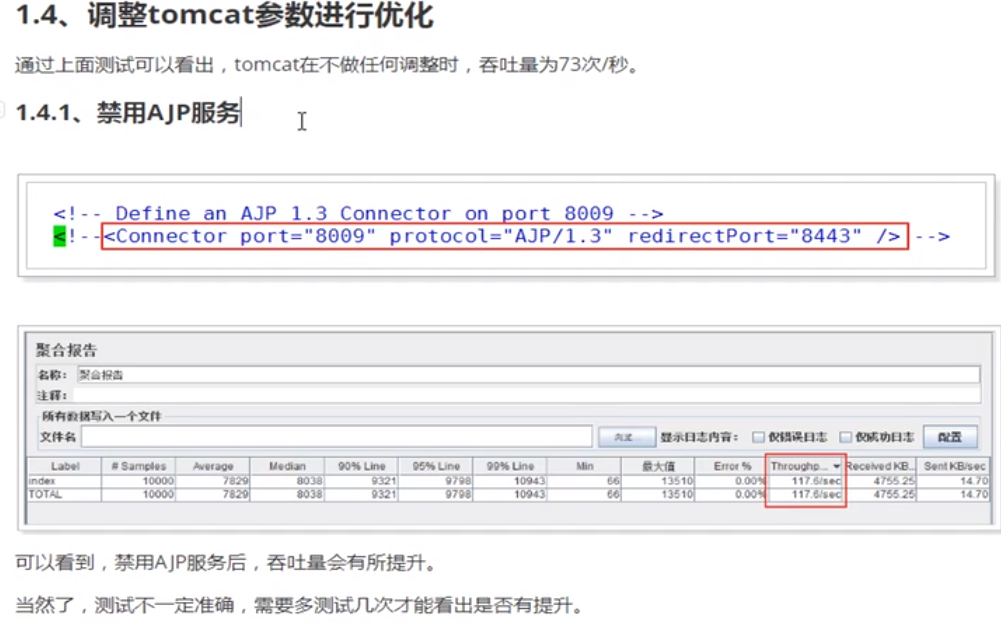
Task: Sort by the 99% Line column header
Action: (x=510, y=466)
